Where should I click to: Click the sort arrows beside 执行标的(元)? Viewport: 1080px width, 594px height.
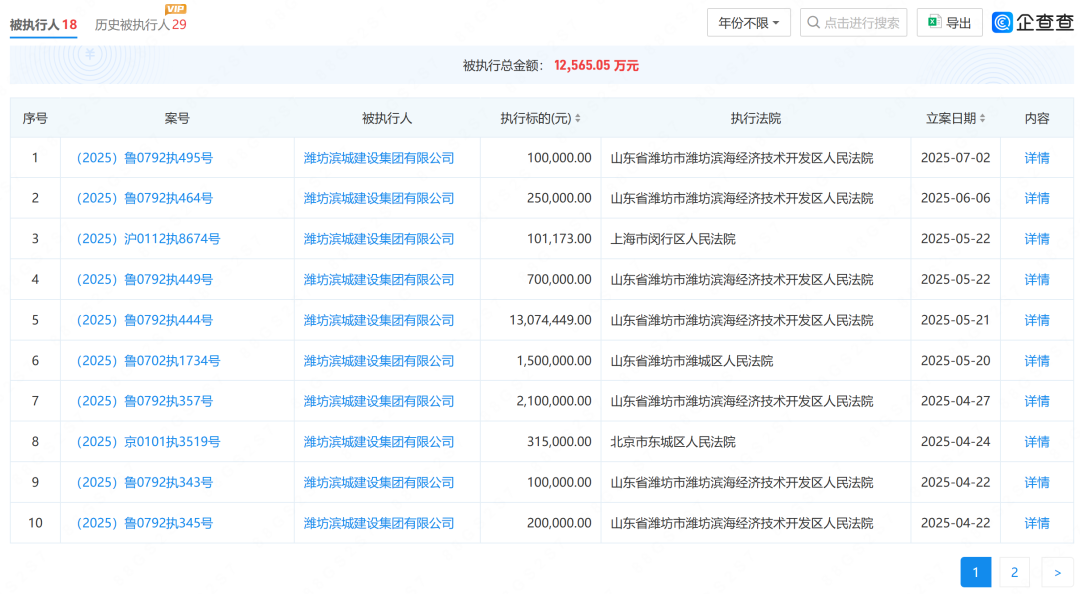pos(578,118)
